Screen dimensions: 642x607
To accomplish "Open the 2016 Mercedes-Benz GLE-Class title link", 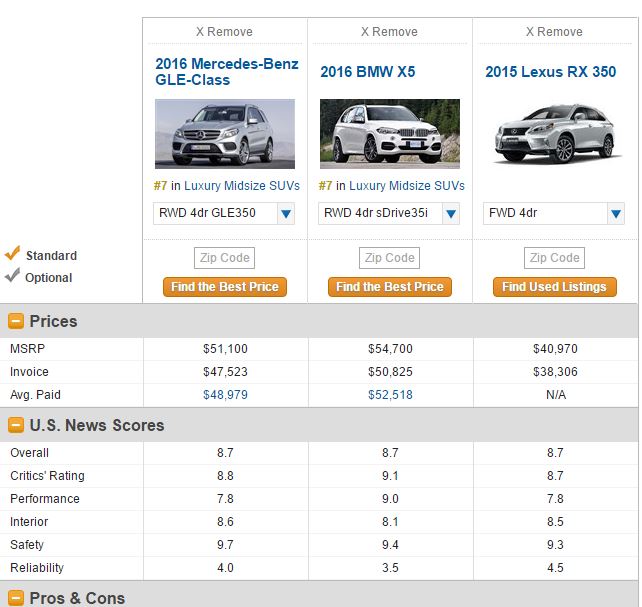I will tap(227, 72).
